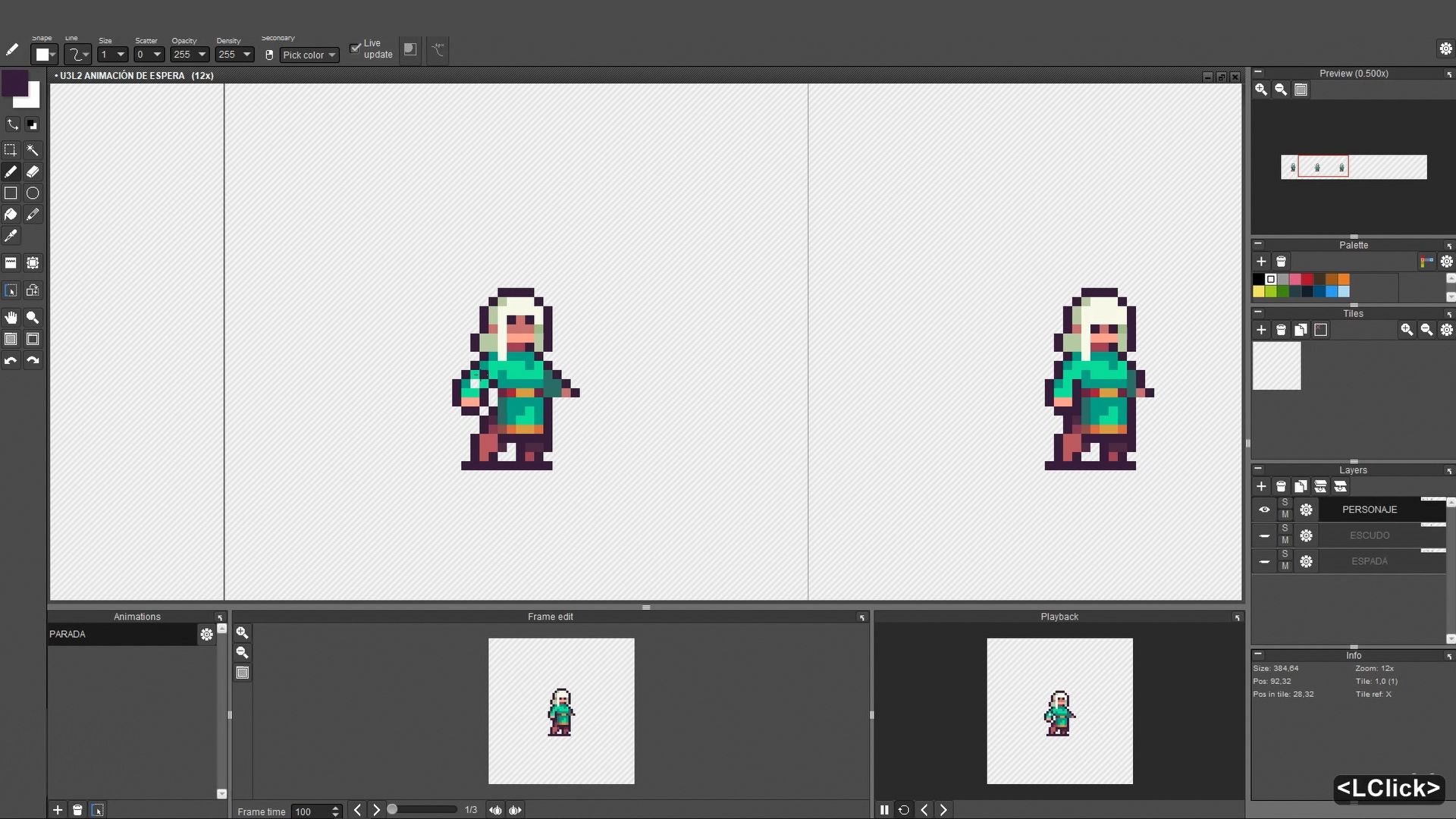Go to next frame in Frame edit

(376, 810)
